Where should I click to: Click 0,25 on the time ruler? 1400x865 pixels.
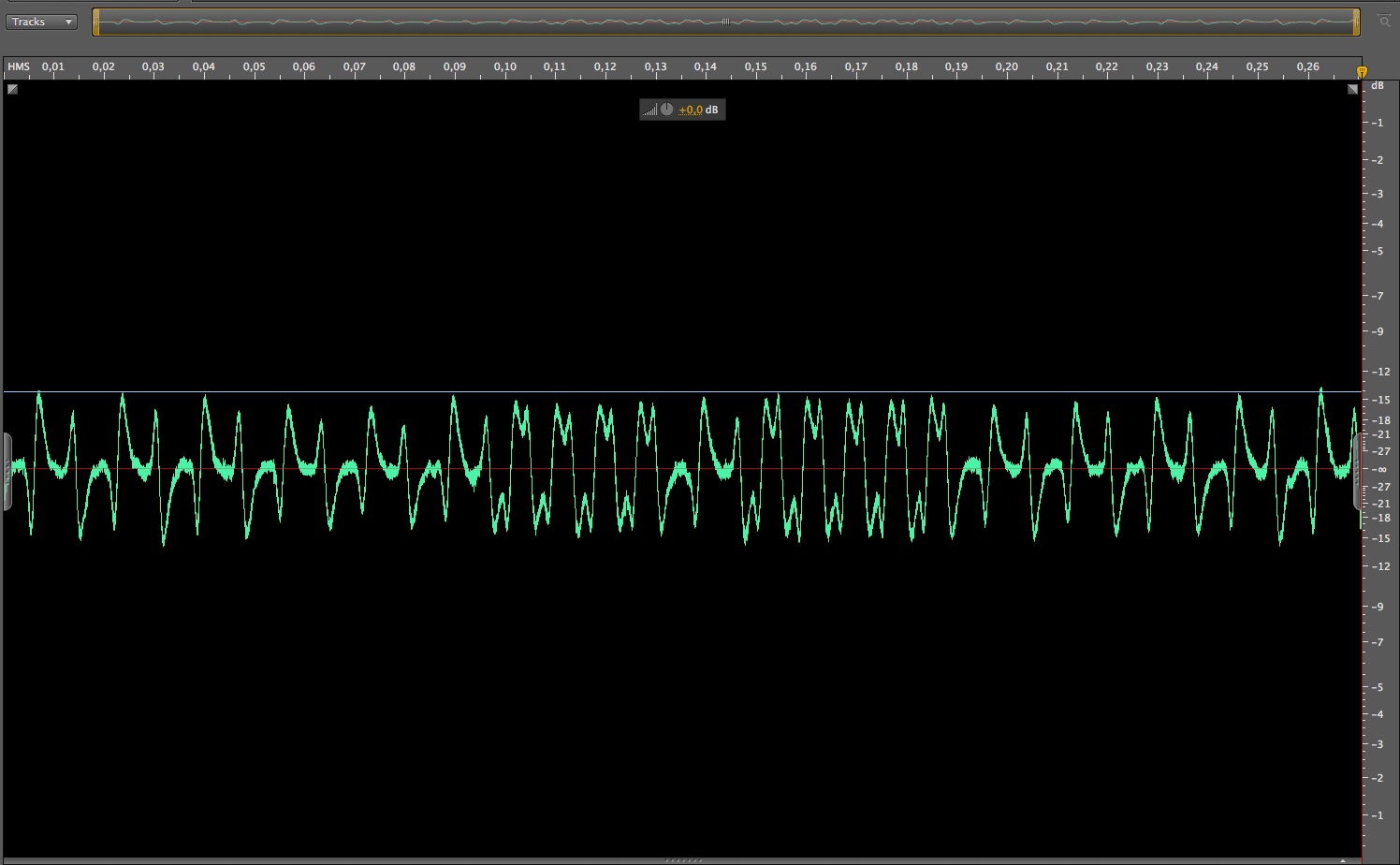[1257, 66]
